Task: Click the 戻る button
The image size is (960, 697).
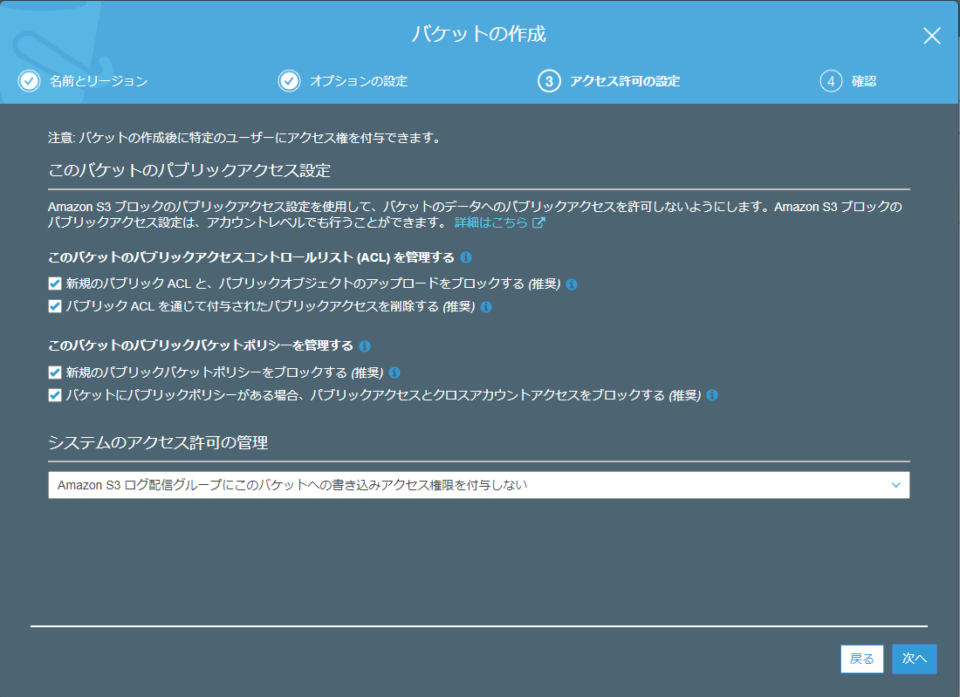Action: tap(862, 659)
